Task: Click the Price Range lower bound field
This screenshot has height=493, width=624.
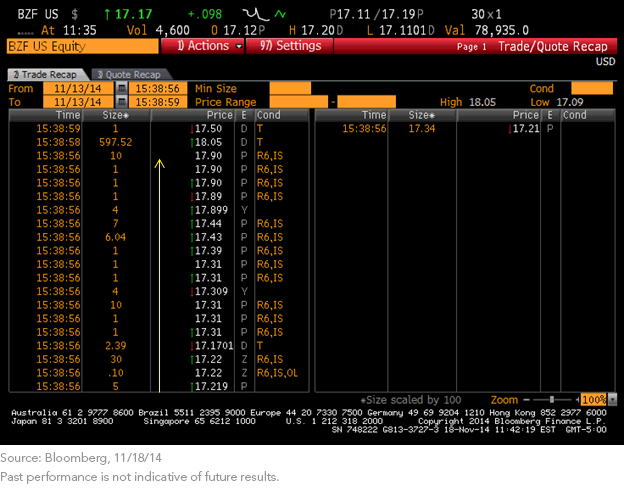Action: (299, 102)
